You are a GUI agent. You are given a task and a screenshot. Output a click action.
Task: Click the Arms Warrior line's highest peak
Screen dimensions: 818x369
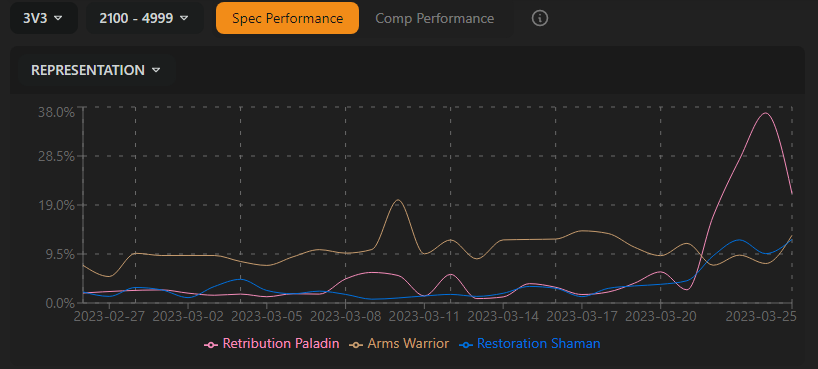pyautogui.click(x=398, y=199)
